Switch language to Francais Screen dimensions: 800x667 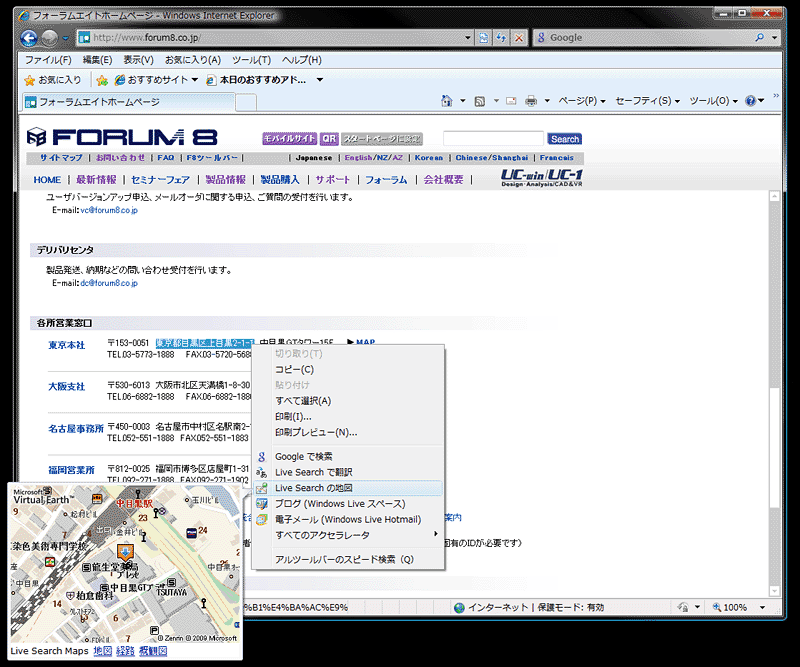[x=557, y=158]
